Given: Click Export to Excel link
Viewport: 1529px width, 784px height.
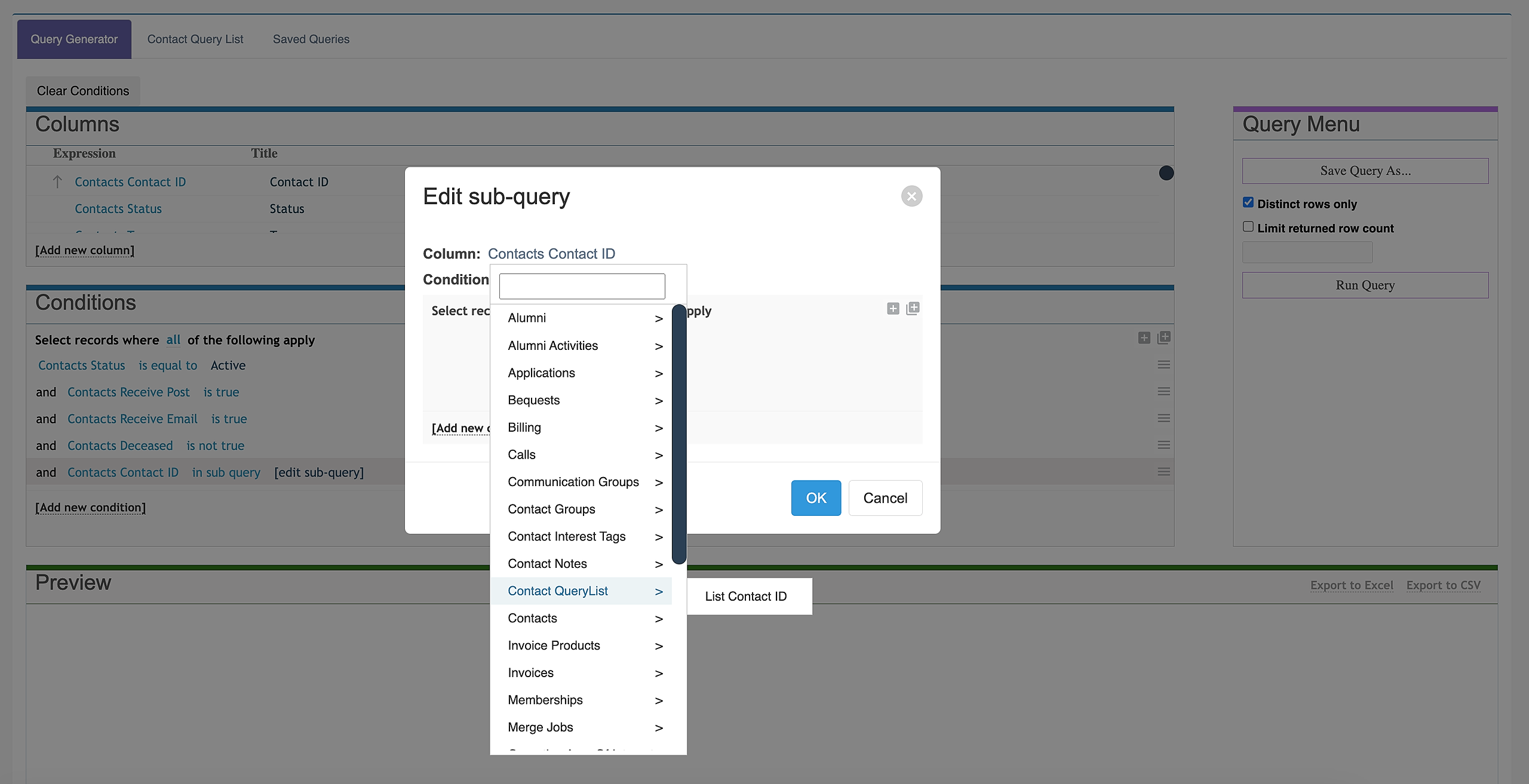Looking at the screenshot, I should 1352,585.
